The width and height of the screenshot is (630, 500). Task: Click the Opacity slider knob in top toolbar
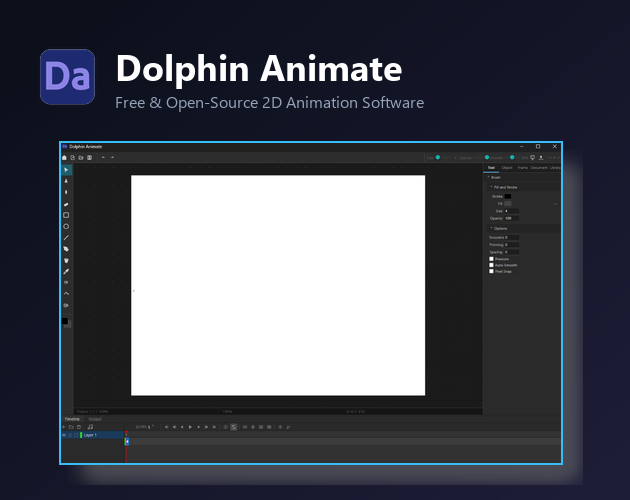(487, 158)
